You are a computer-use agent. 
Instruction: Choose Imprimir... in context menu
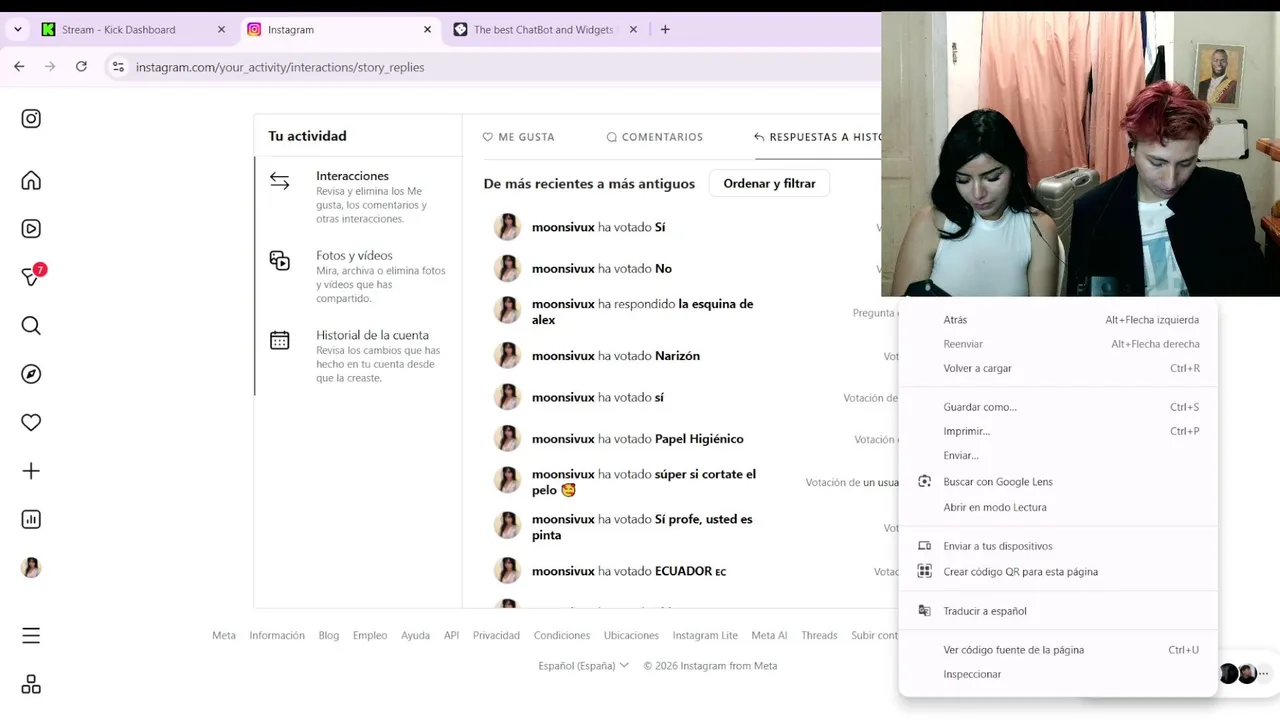tap(1058, 431)
